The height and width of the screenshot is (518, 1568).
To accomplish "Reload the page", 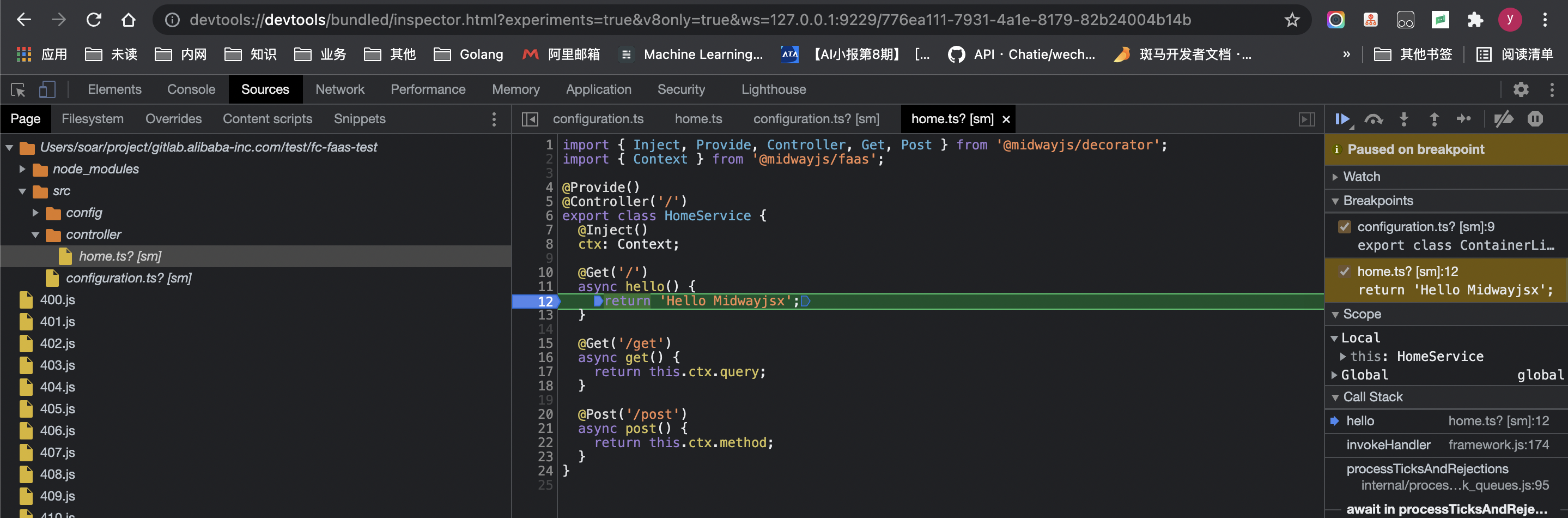I will 93,20.
